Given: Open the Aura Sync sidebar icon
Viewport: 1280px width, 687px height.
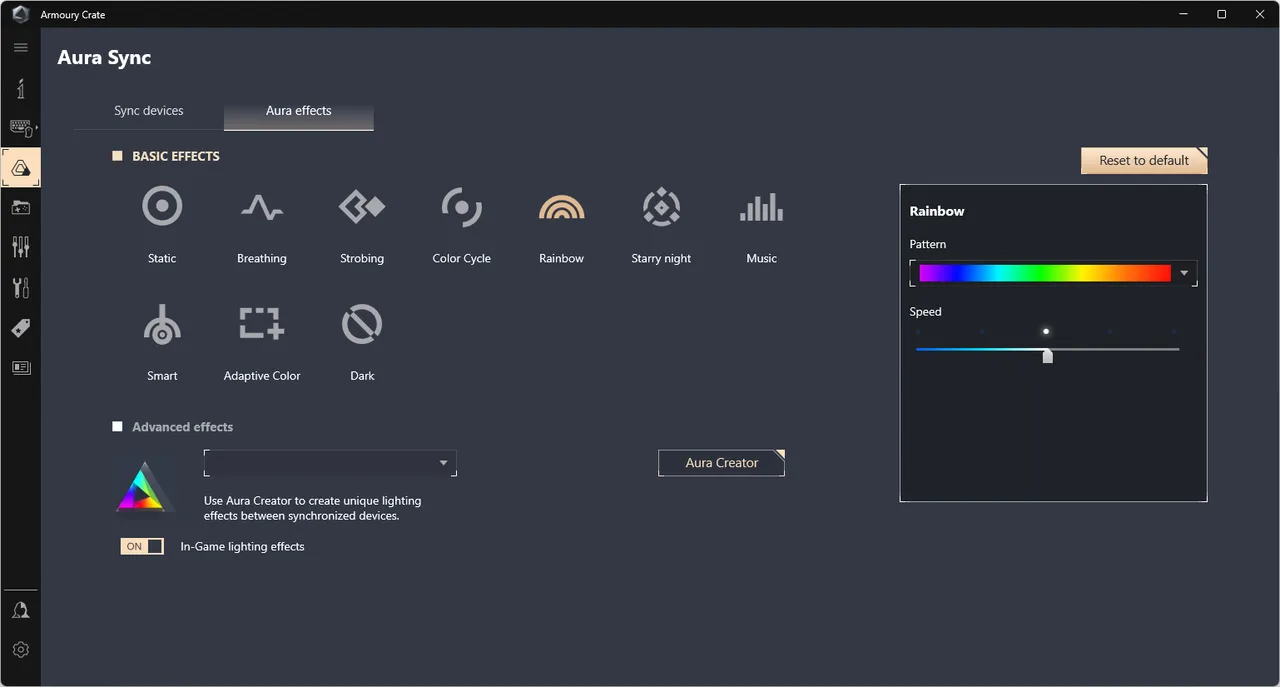Looking at the screenshot, I should [x=21, y=168].
